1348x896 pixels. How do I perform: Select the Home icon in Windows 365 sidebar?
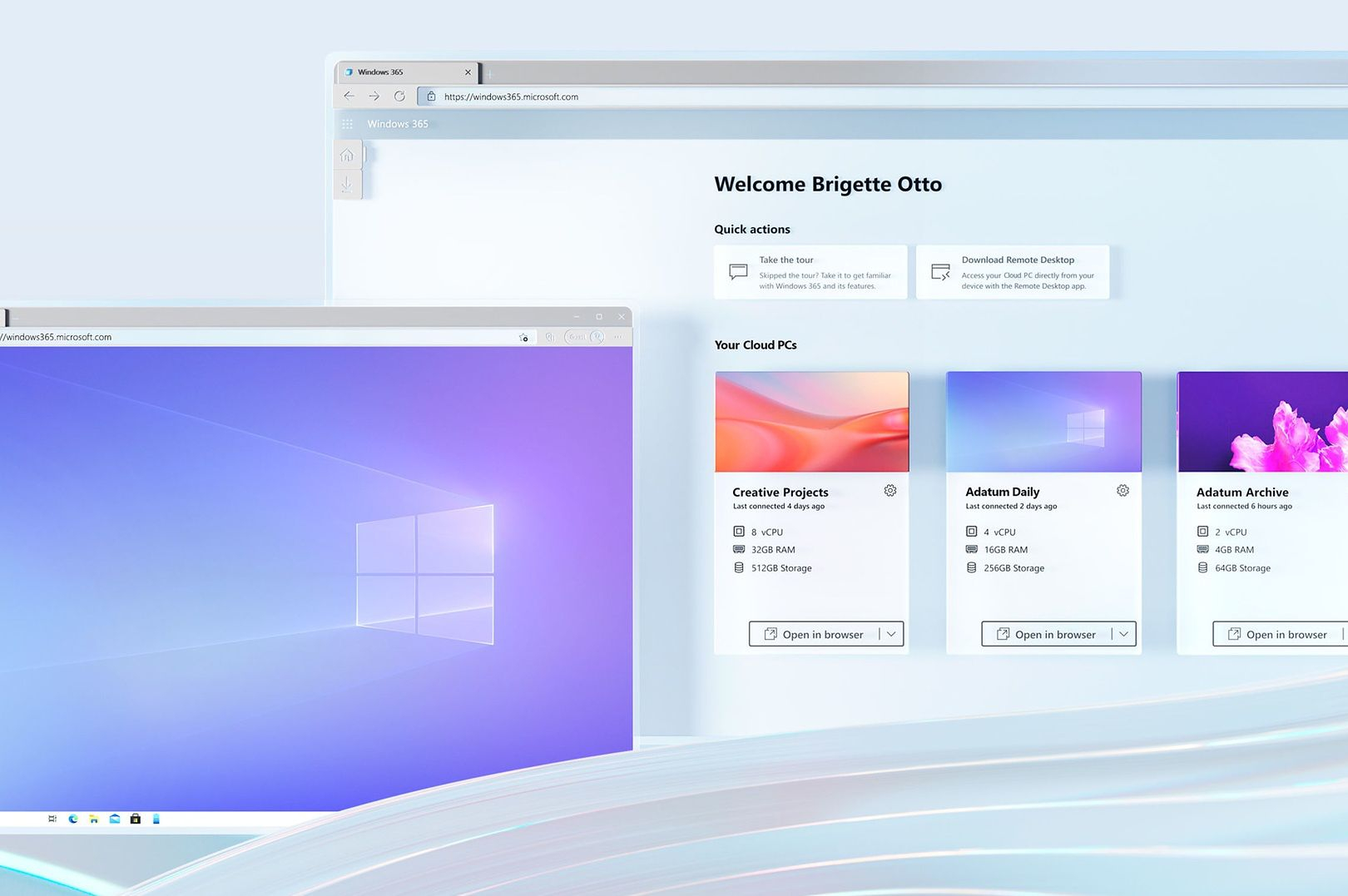[x=349, y=155]
